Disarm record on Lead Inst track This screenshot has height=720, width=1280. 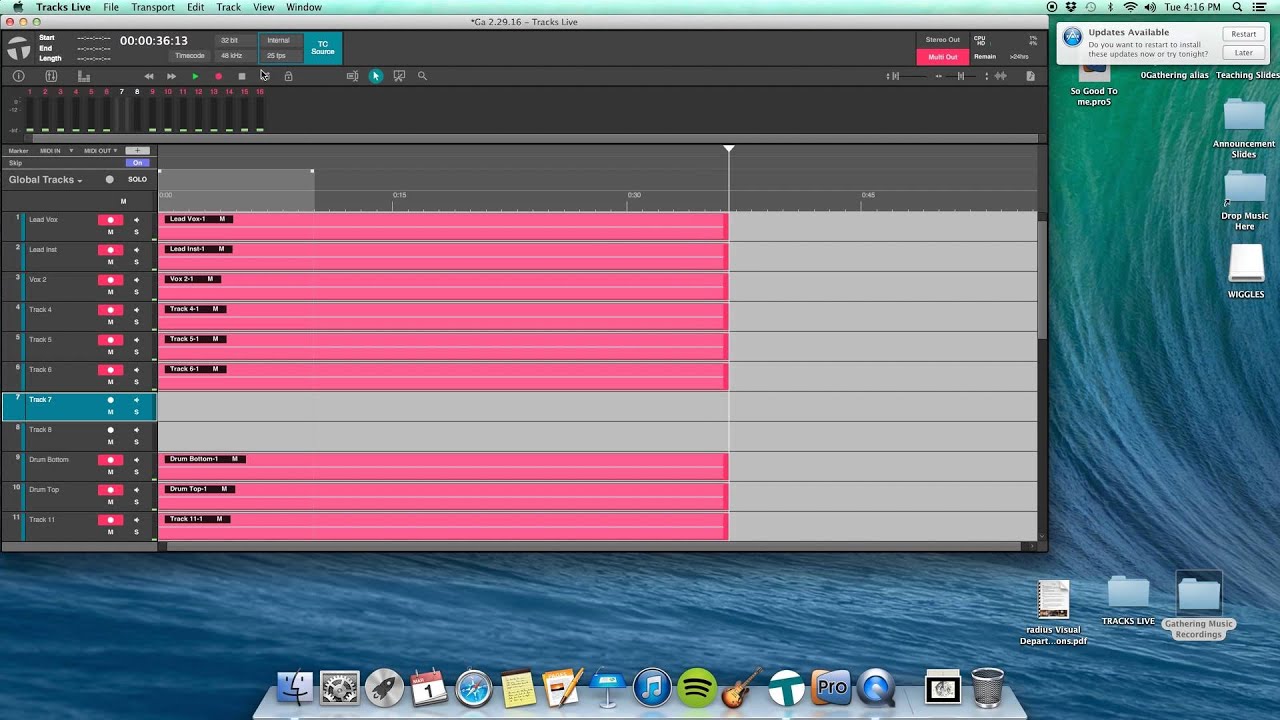point(110,250)
